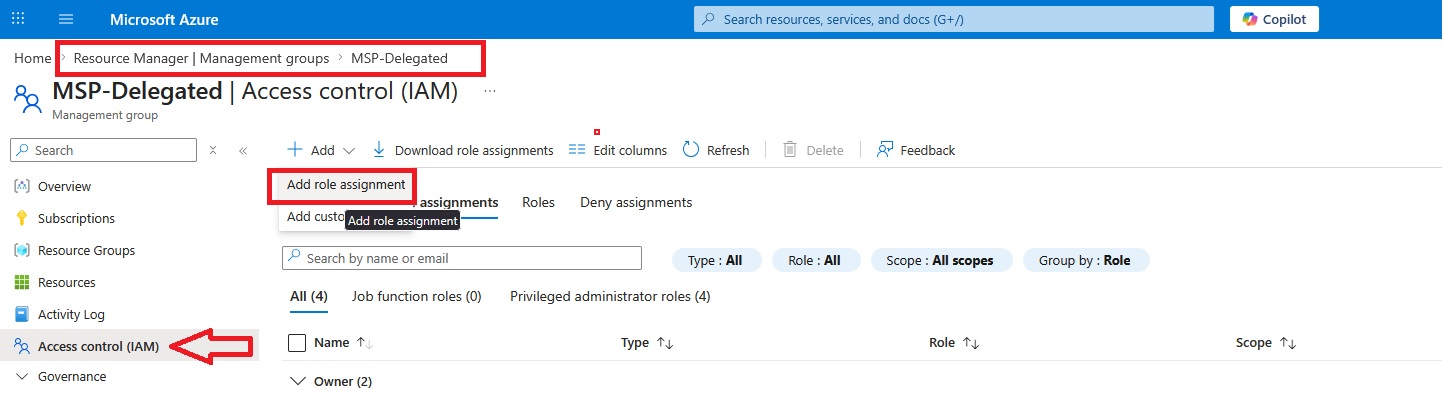The image size is (1443, 400).
Task: Collapse the Owner (2) group
Action: pos(296,381)
